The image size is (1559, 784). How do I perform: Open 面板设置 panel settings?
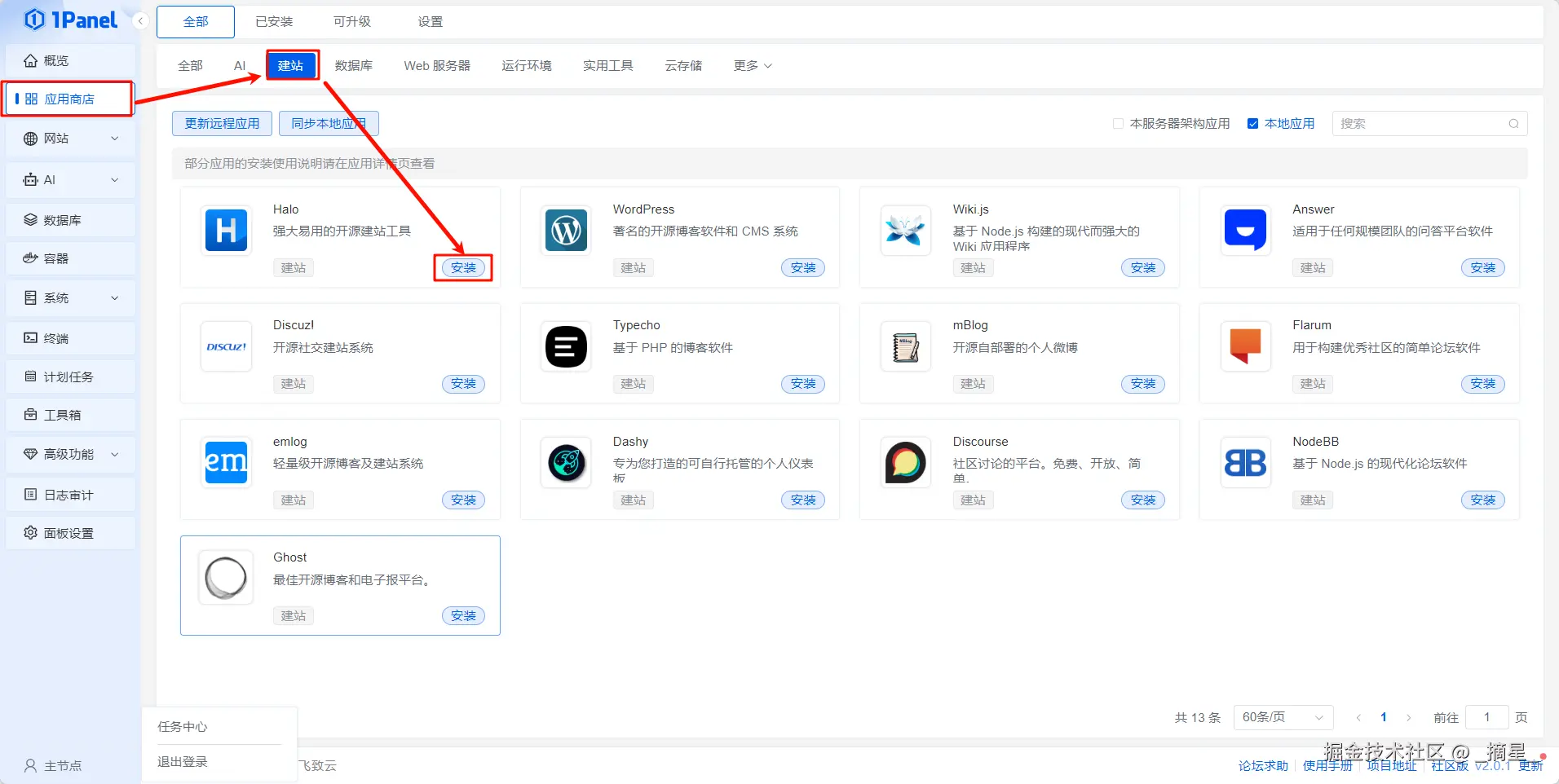pyautogui.click(x=70, y=533)
